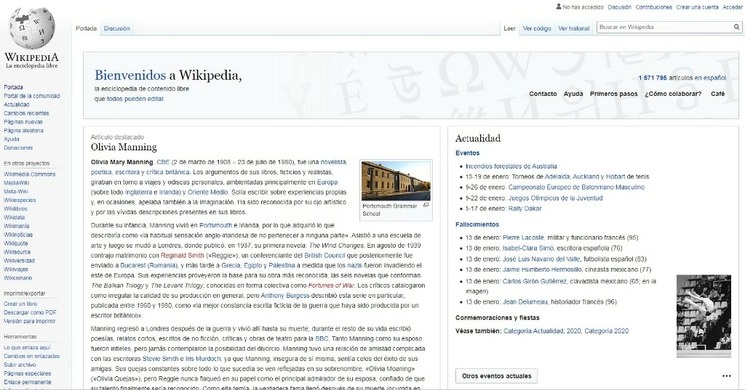This screenshot has height=390, width=745.
Task: Open the Café link
Action: 717,94
